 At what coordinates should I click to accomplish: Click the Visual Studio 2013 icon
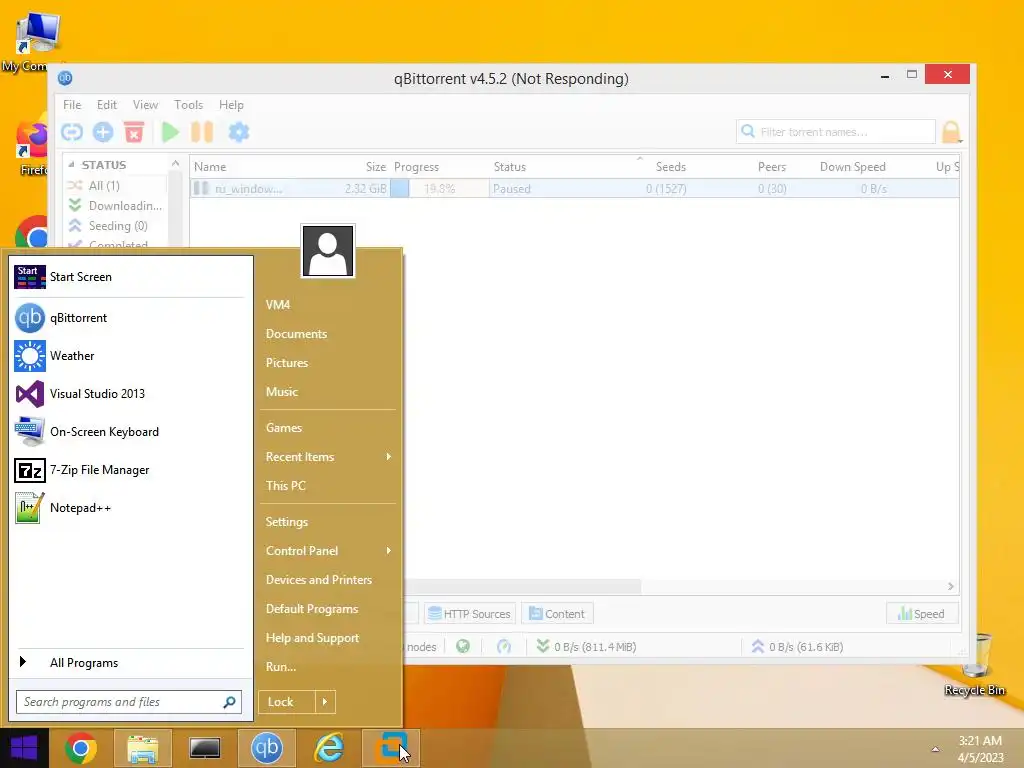point(30,394)
